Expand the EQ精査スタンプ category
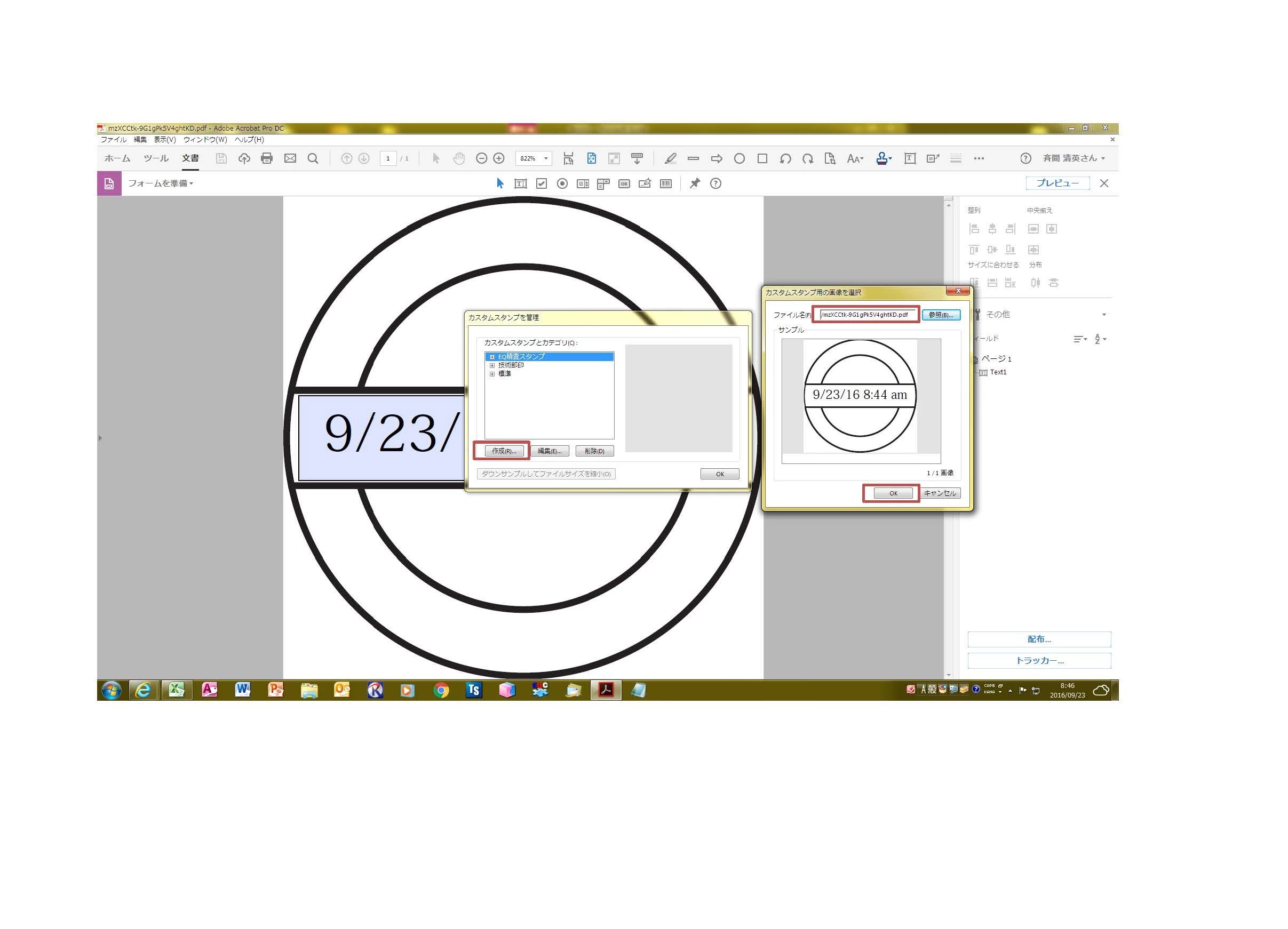 (492, 357)
